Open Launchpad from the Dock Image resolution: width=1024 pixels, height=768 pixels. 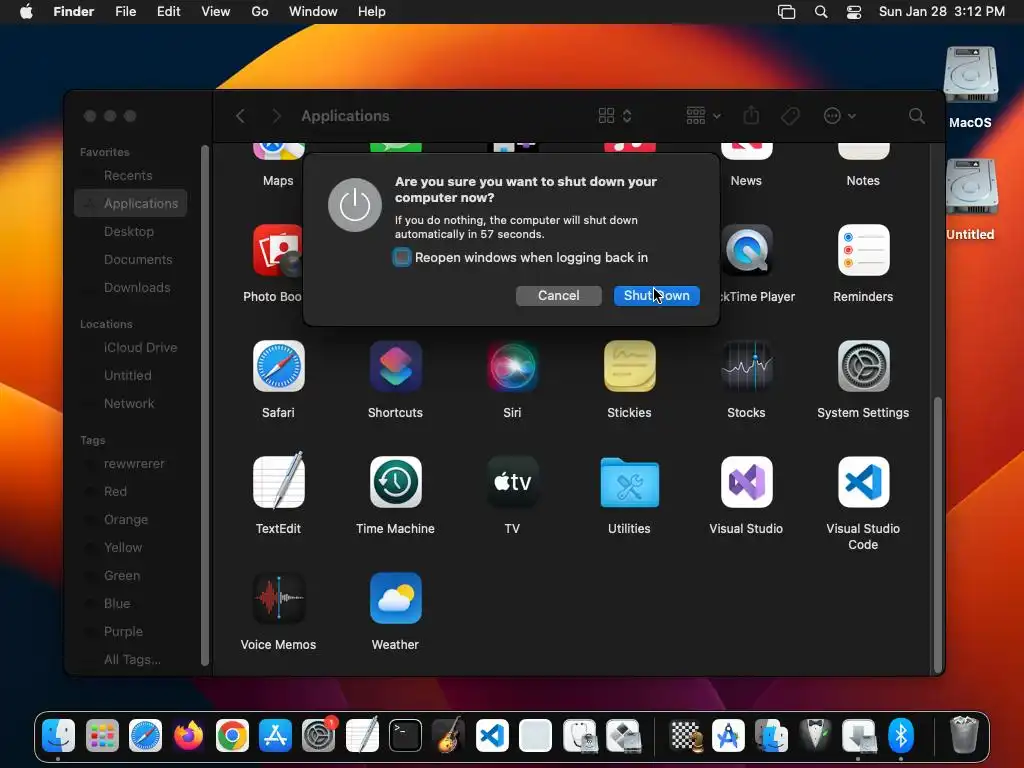(102, 736)
